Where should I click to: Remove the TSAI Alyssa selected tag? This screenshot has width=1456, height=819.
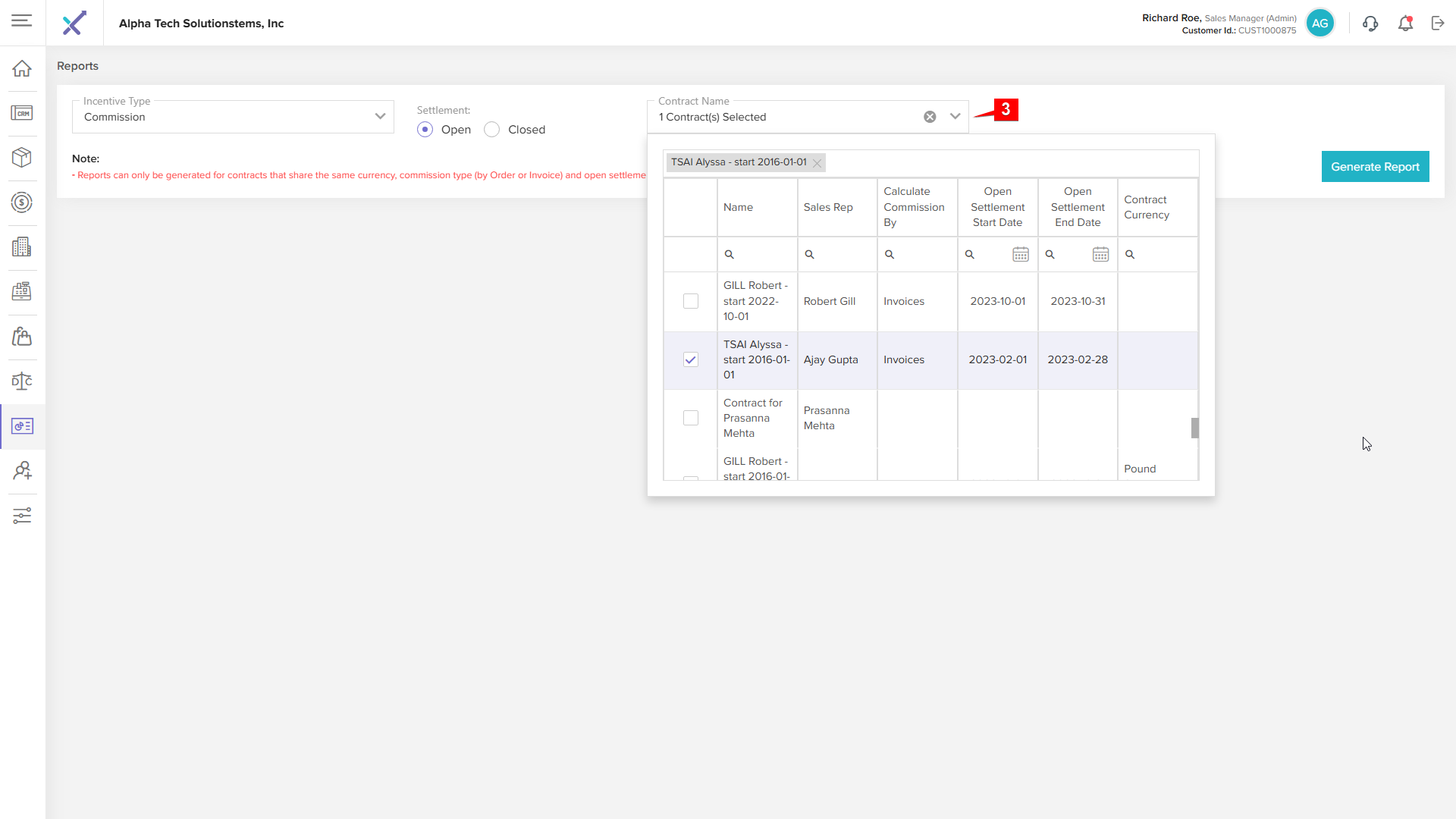tap(817, 163)
